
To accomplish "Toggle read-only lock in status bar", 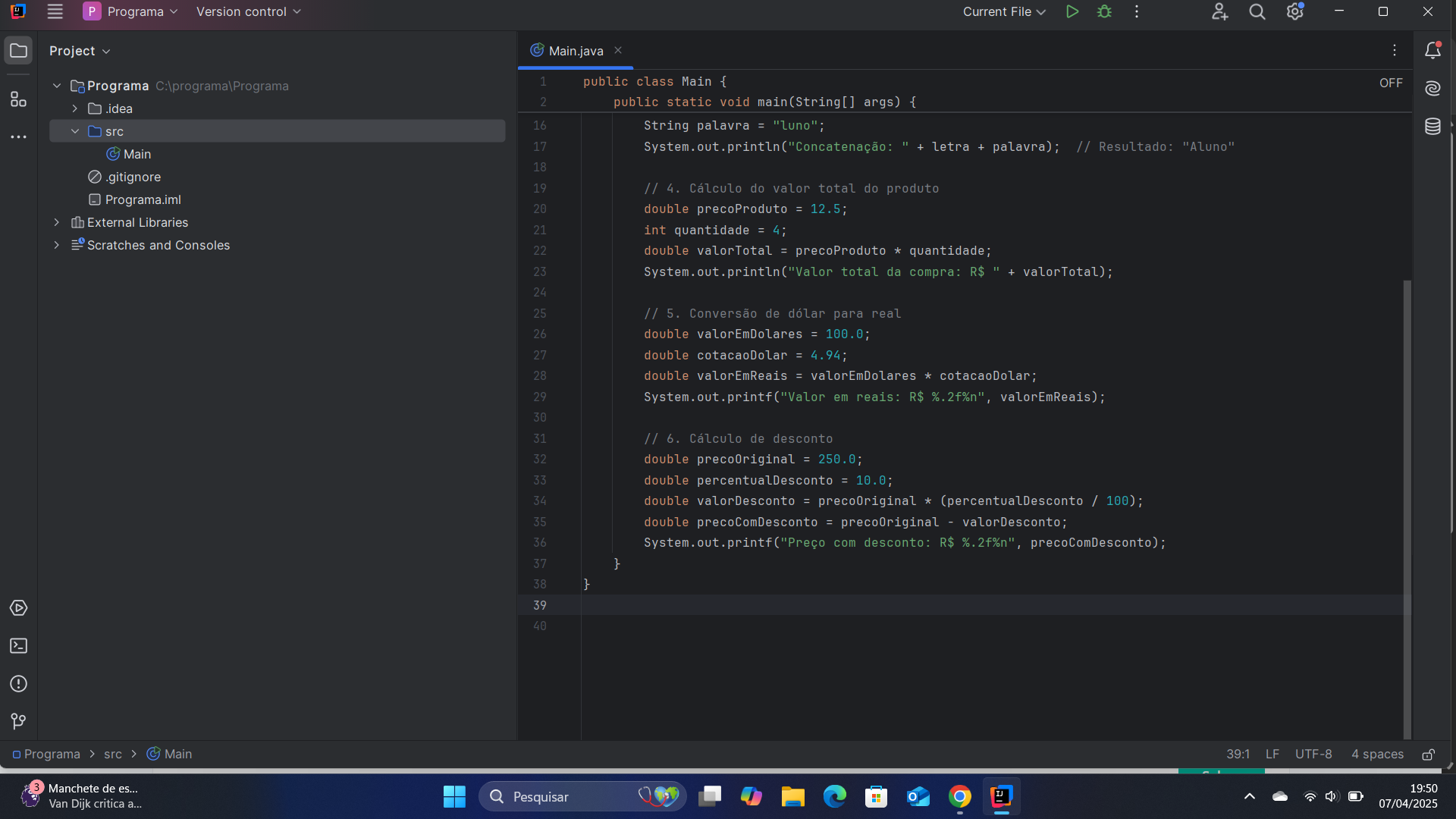I will click(x=1428, y=755).
